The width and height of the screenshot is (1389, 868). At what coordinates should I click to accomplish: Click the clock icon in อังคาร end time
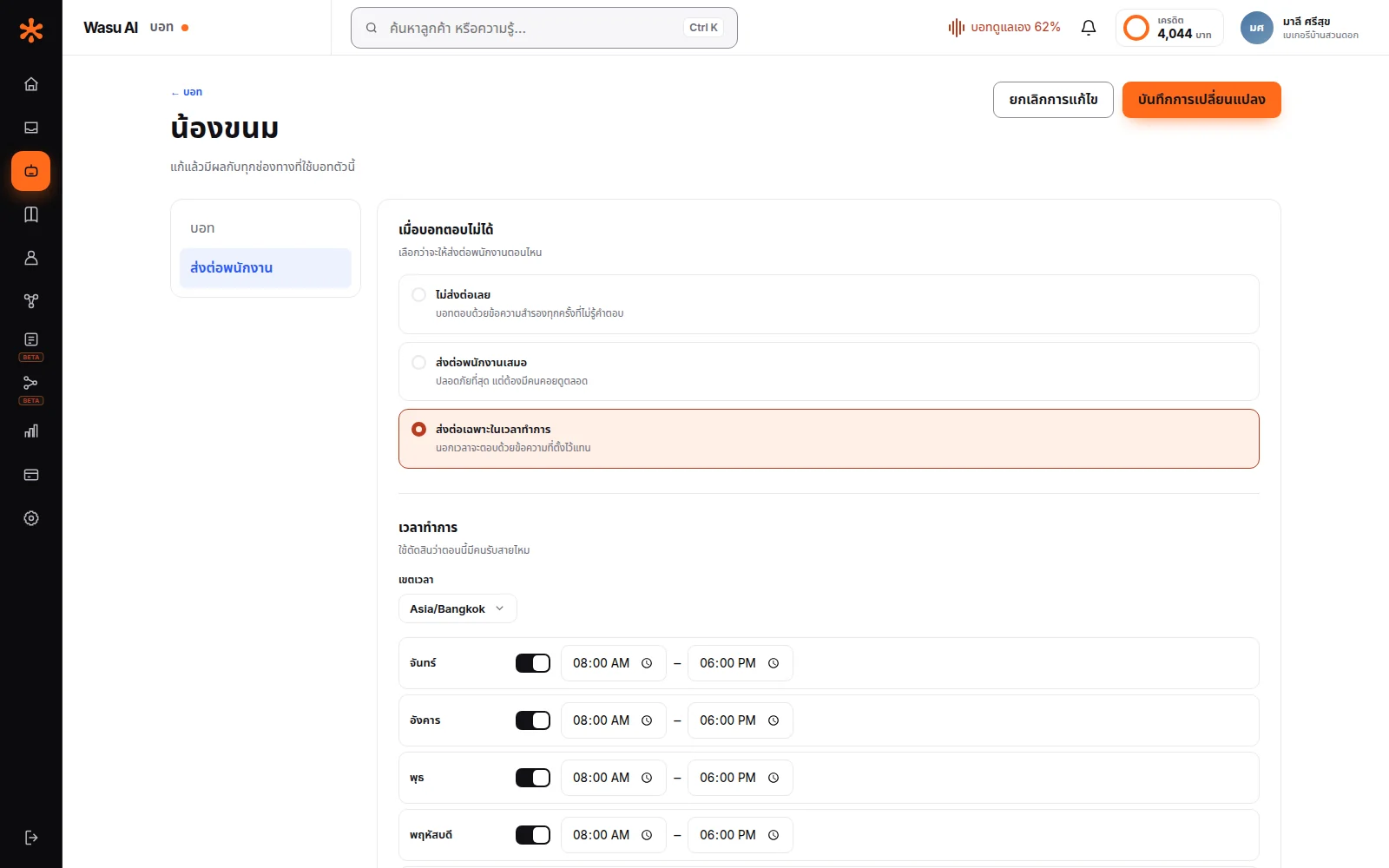773,720
